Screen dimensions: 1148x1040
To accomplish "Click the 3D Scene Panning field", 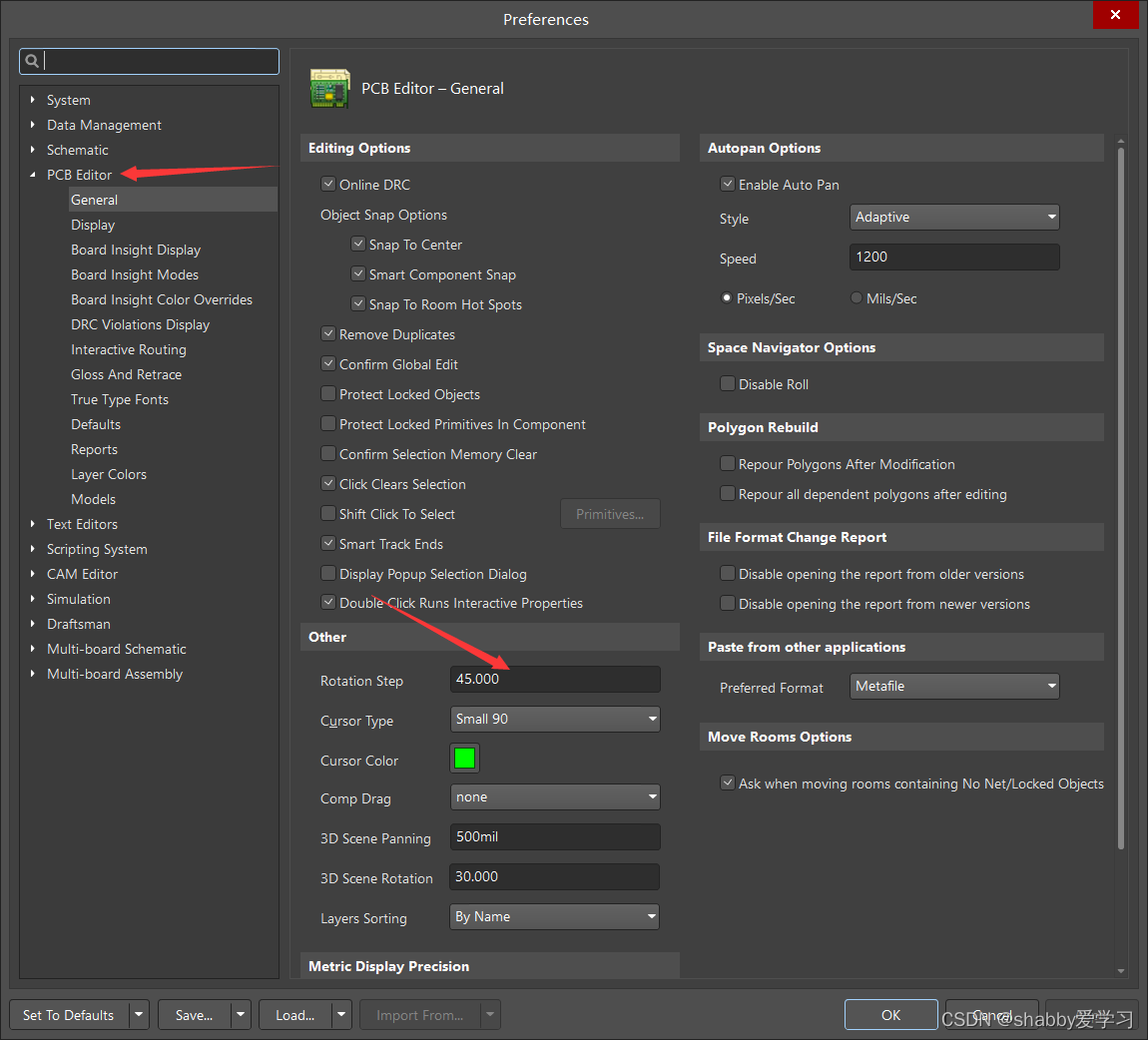I will [555, 836].
